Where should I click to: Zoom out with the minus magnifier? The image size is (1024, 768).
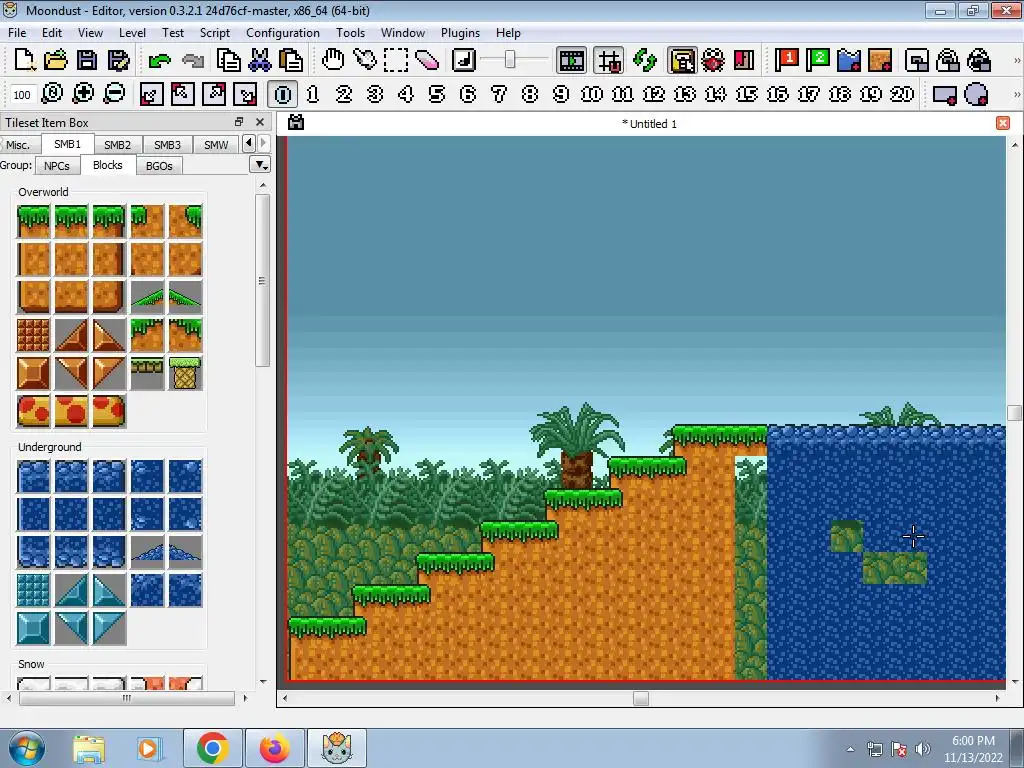point(114,94)
